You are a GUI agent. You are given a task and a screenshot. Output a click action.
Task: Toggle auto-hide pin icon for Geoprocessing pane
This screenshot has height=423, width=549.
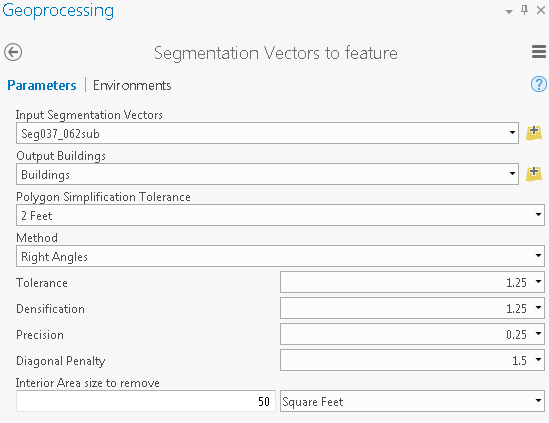(x=524, y=10)
